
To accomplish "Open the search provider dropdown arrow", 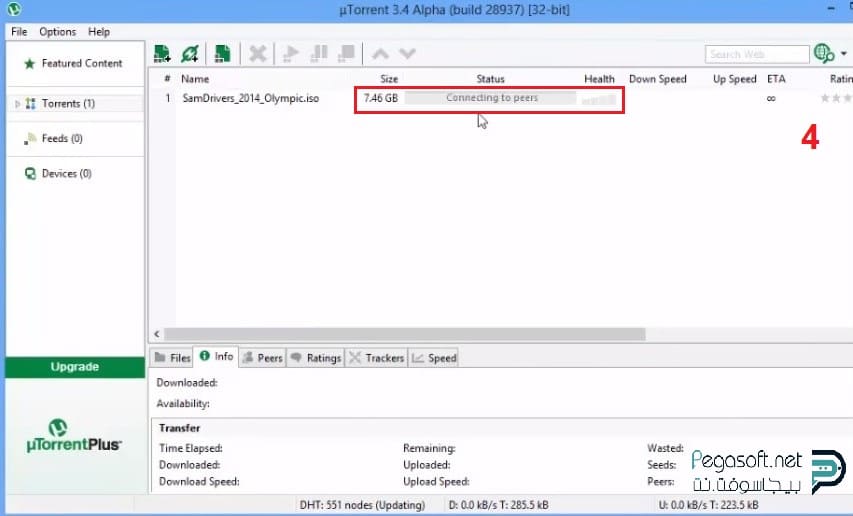I will point(844,53).
